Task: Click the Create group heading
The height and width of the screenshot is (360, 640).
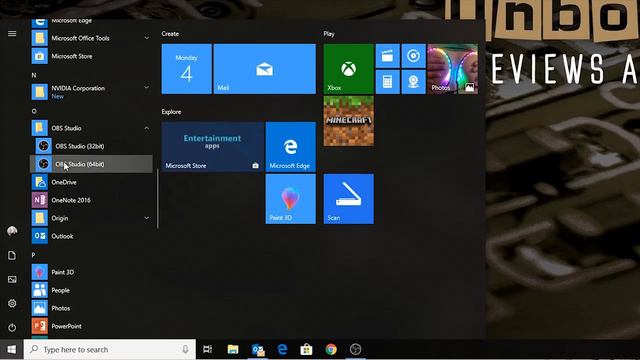Action: [x=170, y=34]
